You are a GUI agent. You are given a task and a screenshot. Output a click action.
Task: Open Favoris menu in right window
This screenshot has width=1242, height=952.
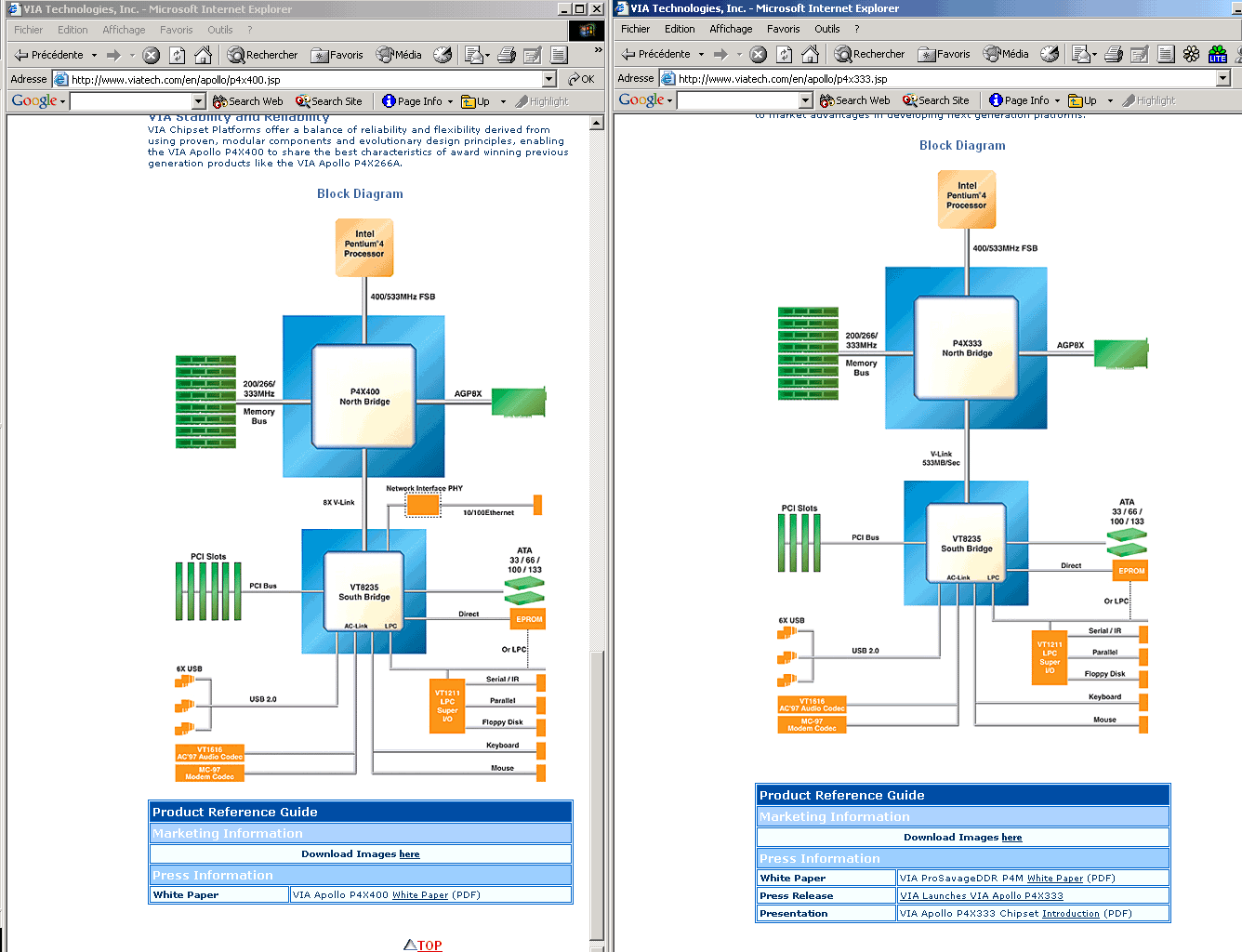pos(783,29)
